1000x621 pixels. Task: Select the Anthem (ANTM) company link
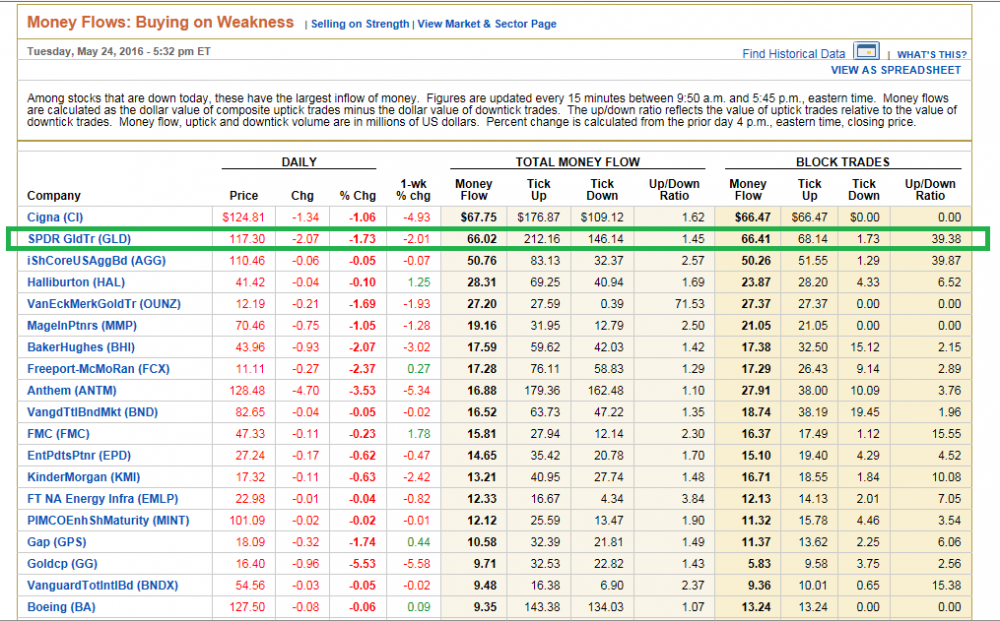[x=70, y=390]
